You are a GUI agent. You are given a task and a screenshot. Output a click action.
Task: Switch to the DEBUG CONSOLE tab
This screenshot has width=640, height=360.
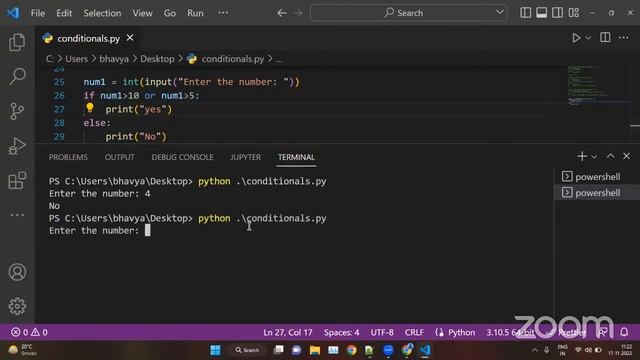coord(182,157)
